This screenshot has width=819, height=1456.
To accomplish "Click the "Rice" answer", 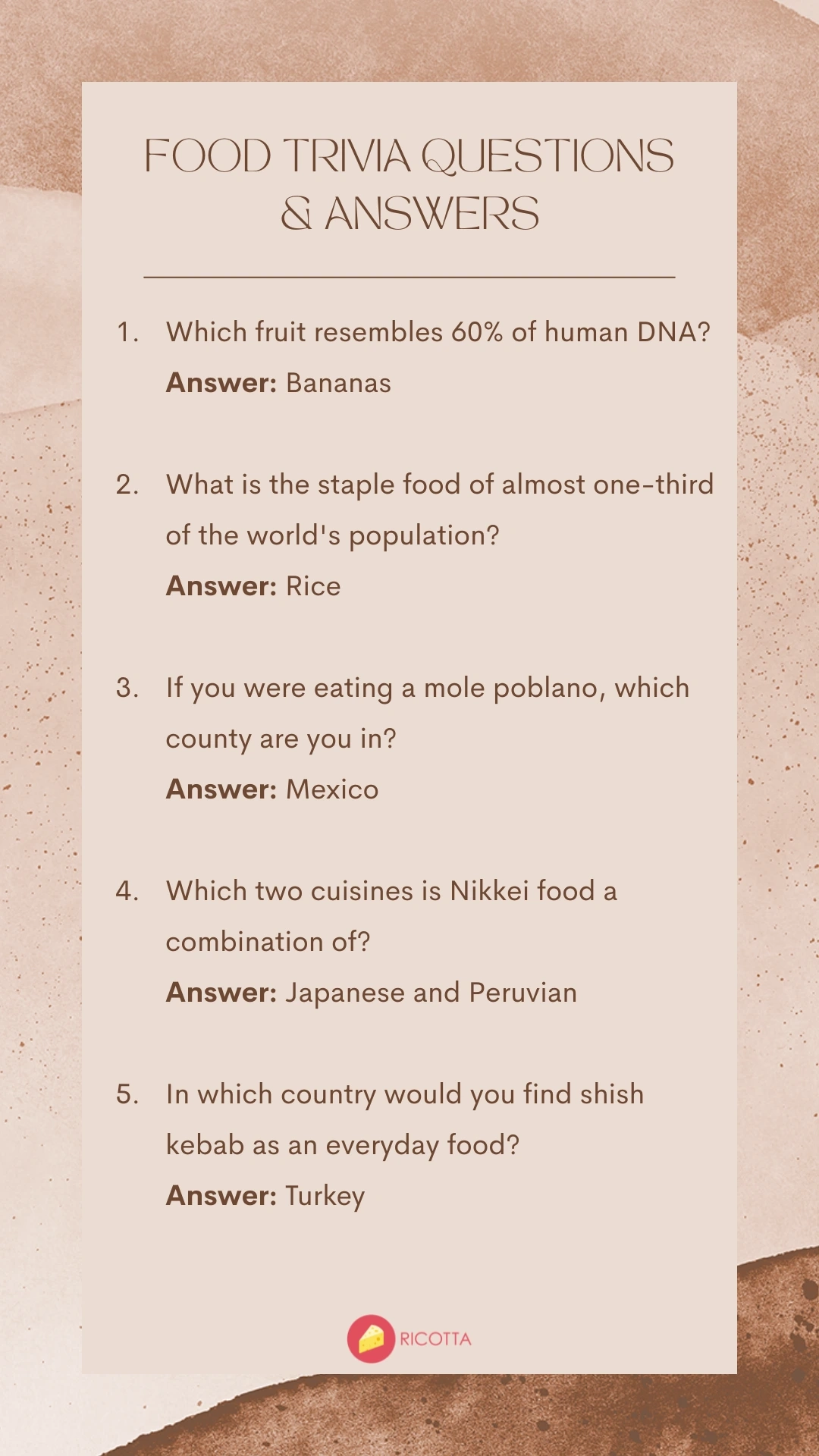I will pyautogui.click(x=313, y=586).
